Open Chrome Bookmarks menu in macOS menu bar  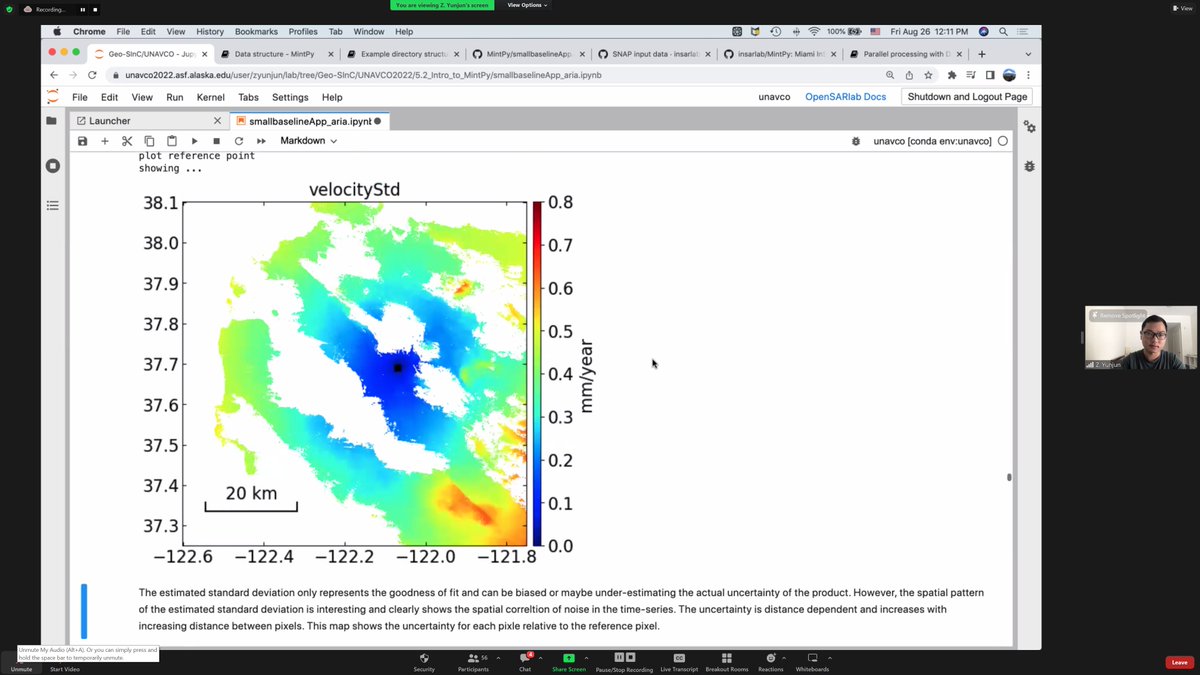(257, 32)
